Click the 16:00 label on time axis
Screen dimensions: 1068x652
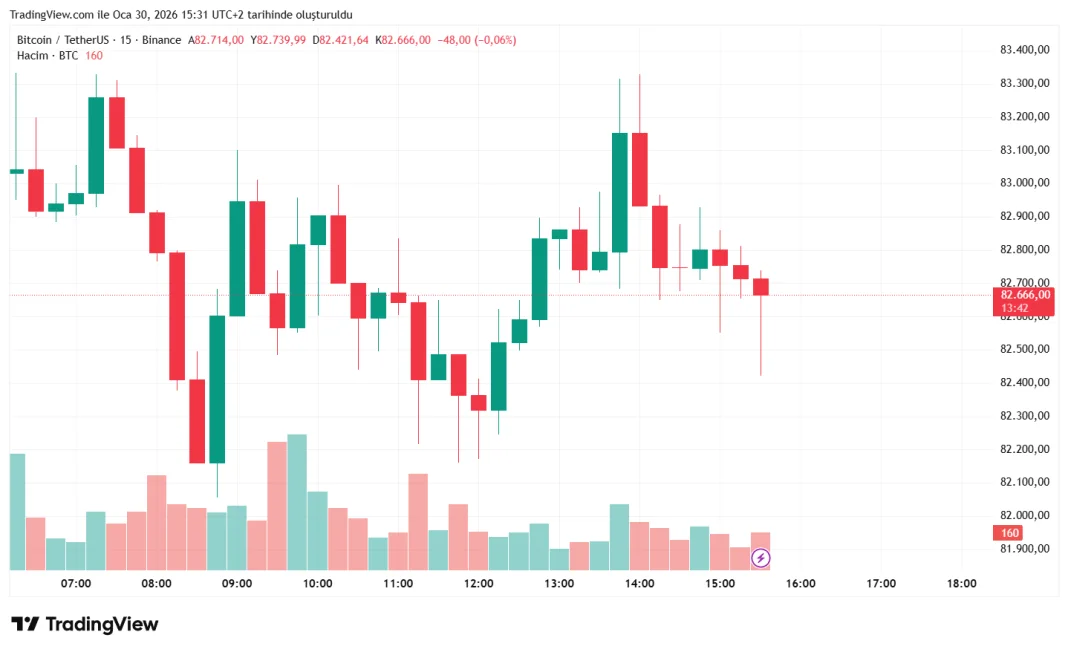(800, 583)
